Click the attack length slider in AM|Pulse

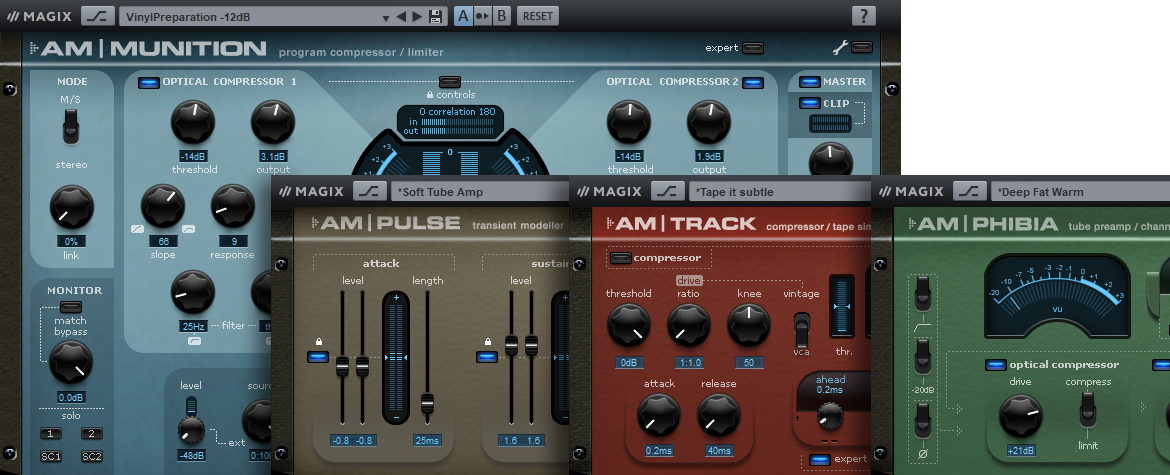pos(427,403)
